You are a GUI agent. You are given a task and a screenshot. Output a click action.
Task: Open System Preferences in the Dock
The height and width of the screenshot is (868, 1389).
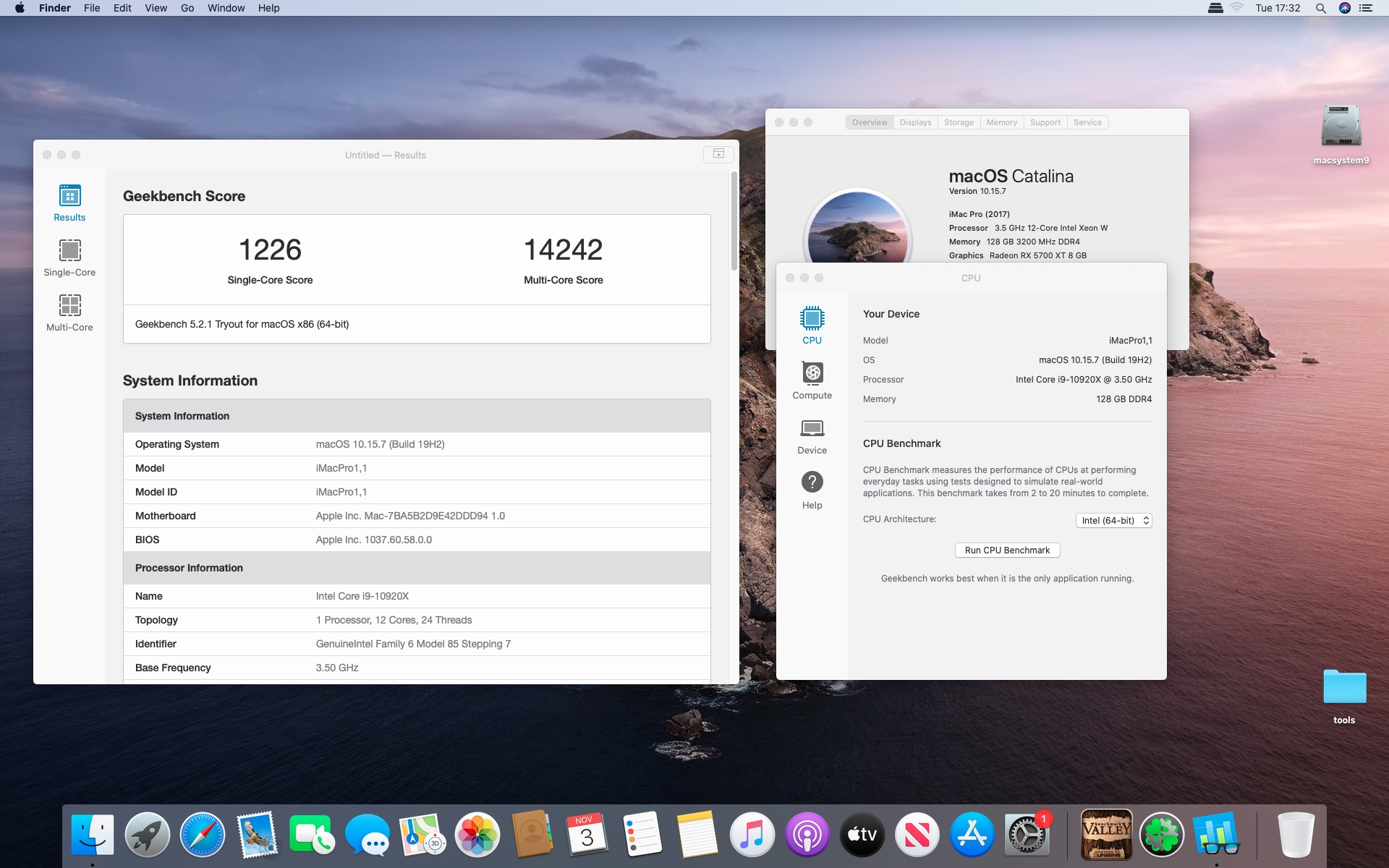click(1026, 835)
